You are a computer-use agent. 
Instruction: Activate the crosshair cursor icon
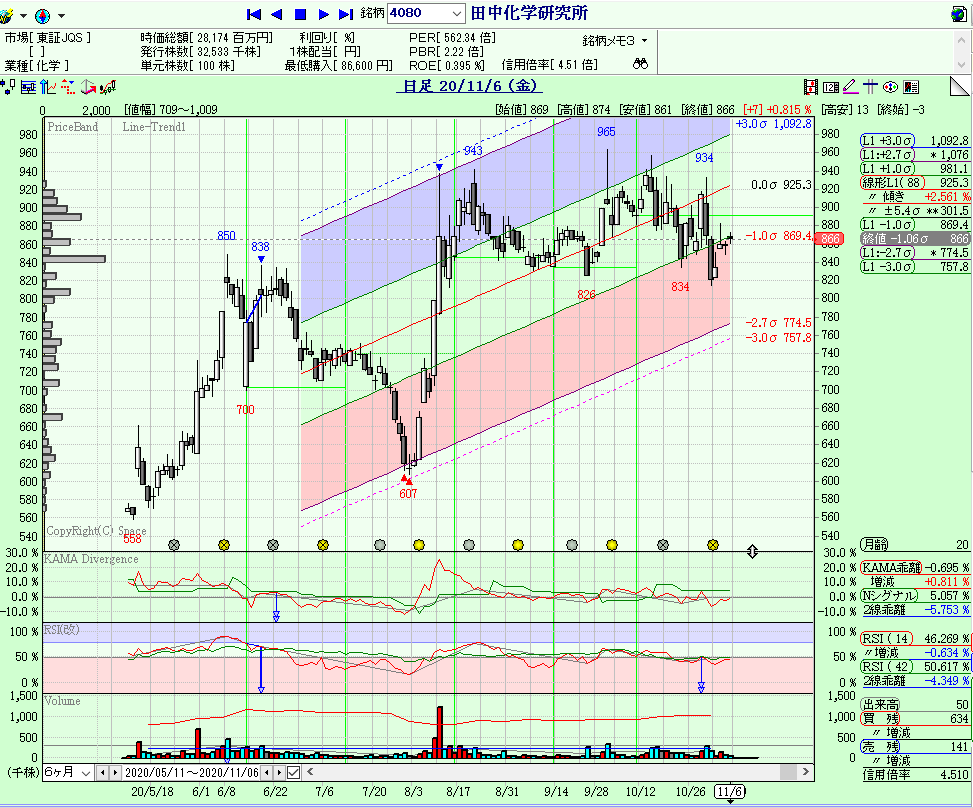(x=870, y=87)
